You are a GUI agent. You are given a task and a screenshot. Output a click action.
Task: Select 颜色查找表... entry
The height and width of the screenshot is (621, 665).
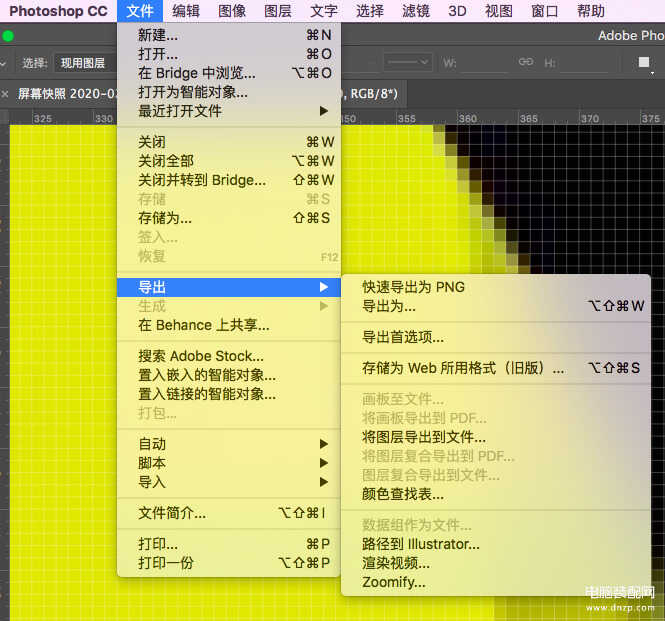tap(496, 494)
